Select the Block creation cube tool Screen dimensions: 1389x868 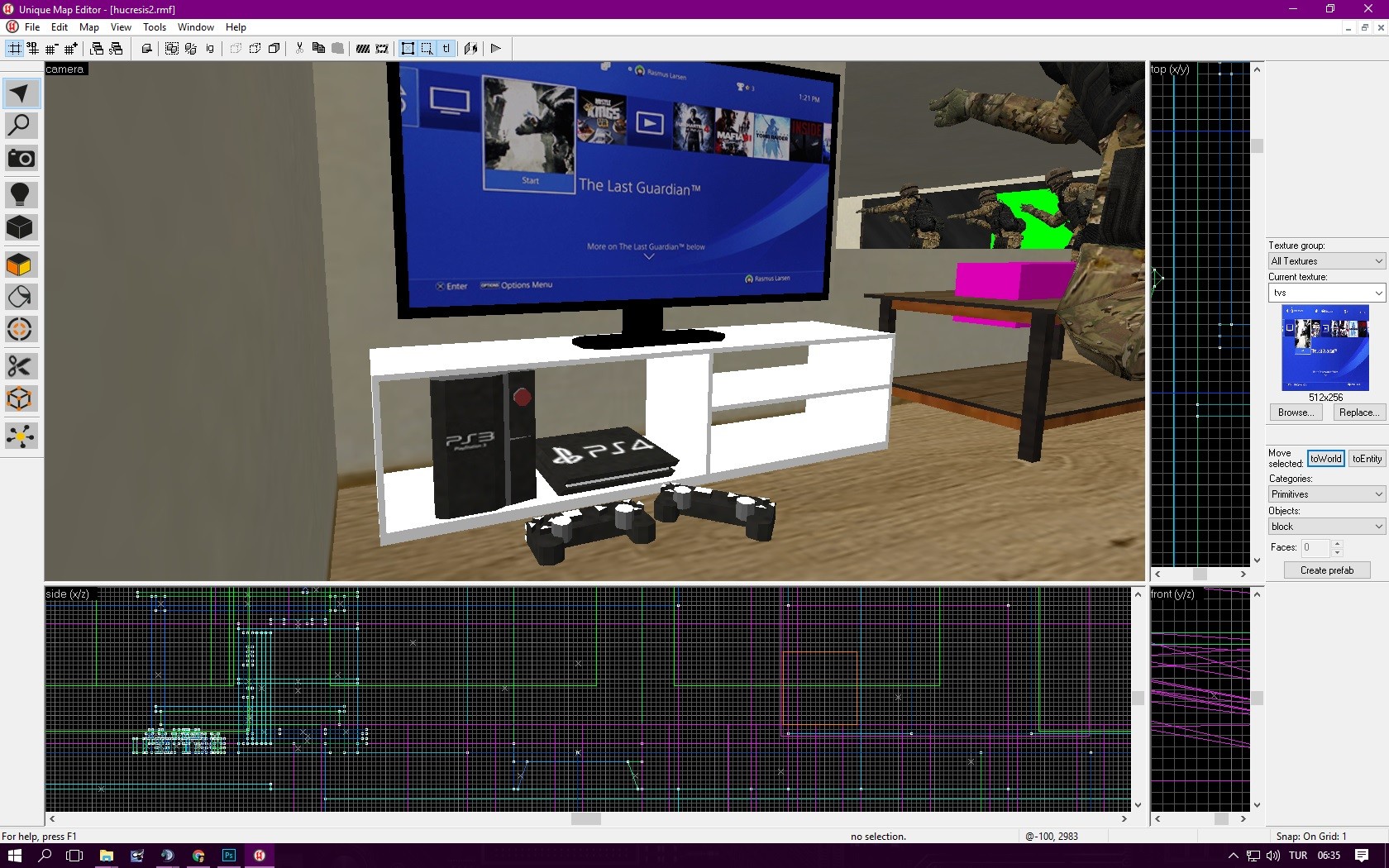pos(20,227)
